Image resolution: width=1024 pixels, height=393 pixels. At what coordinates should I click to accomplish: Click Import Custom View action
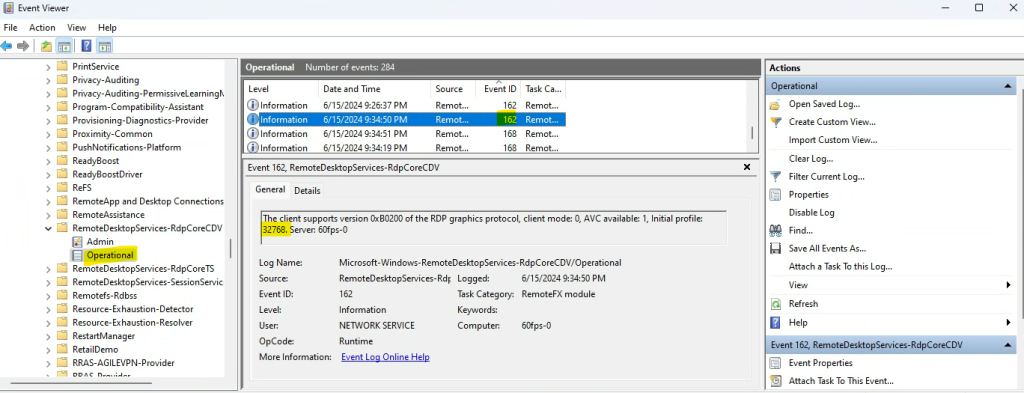point(833,140)
